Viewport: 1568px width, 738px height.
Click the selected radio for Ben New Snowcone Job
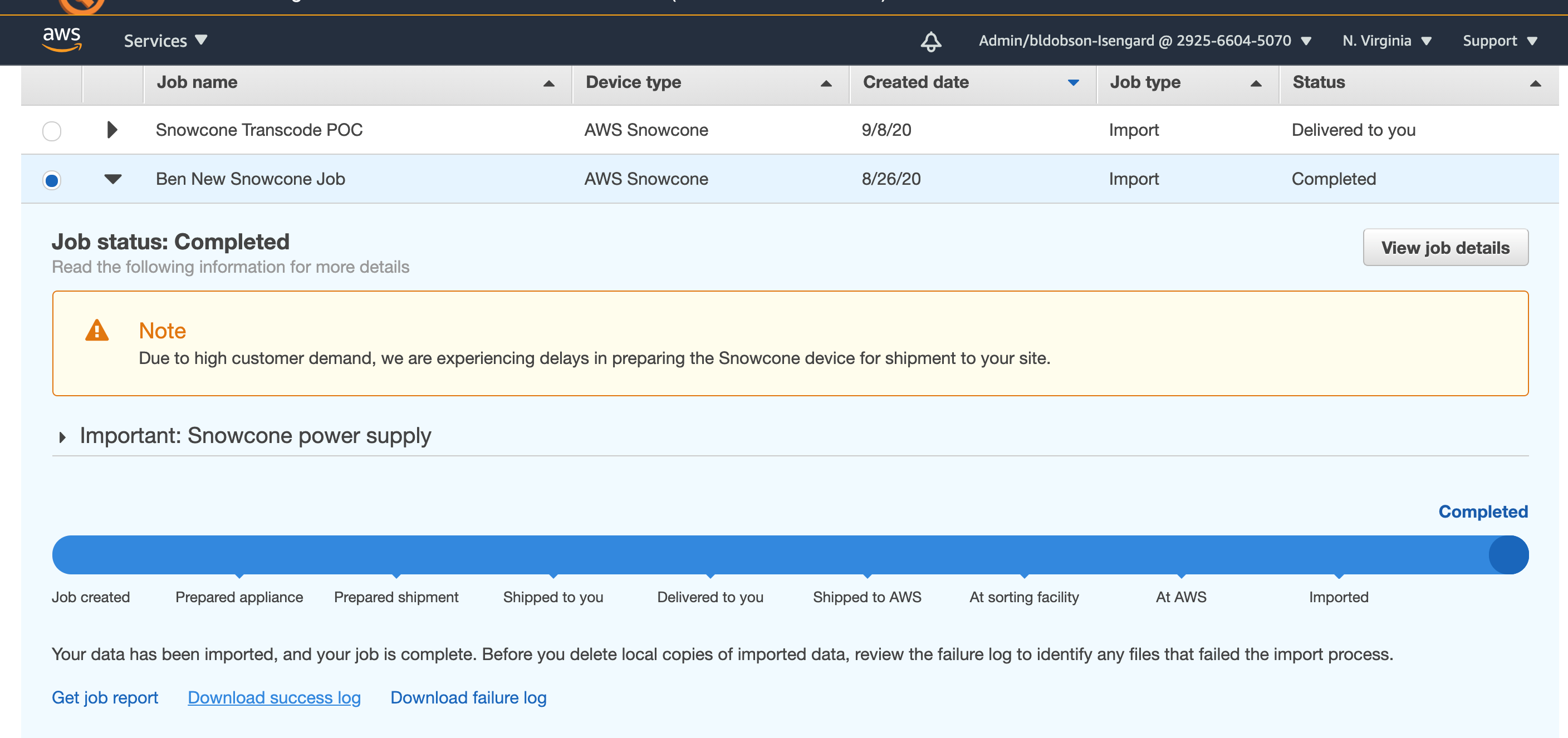(x=52, y=179)
